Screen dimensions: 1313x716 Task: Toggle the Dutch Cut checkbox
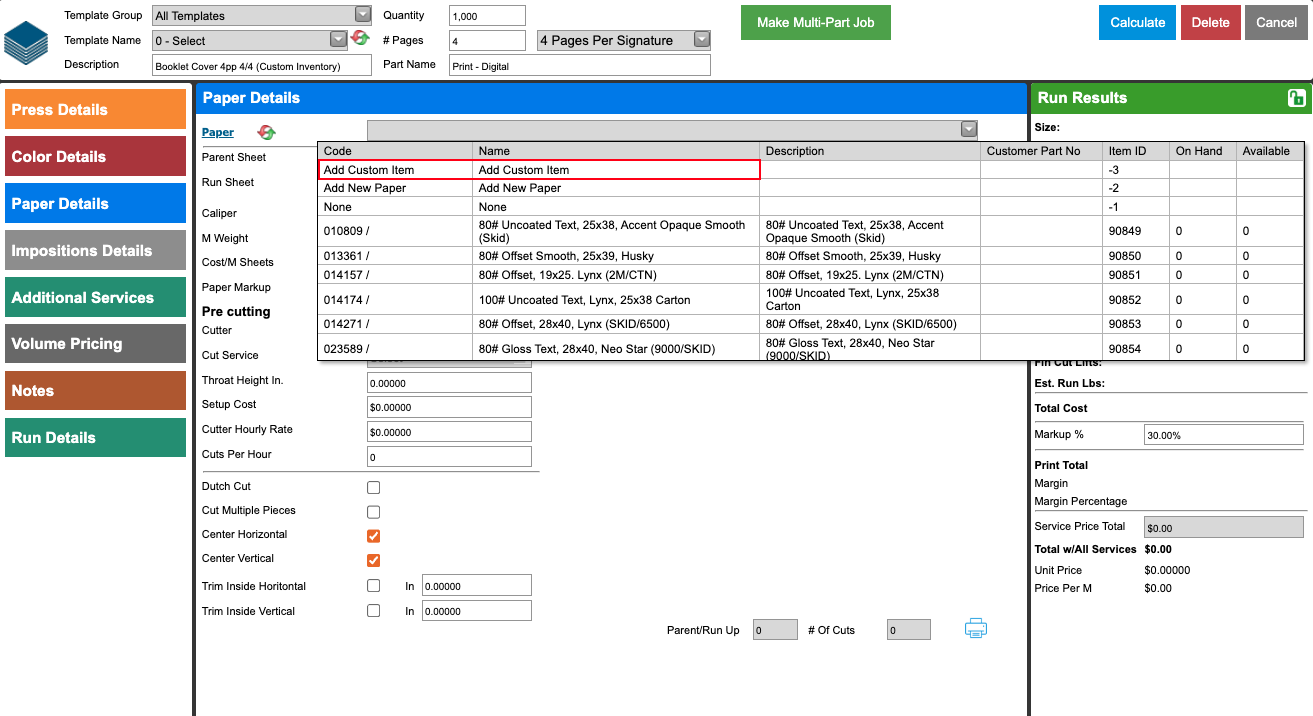(374, 488)
